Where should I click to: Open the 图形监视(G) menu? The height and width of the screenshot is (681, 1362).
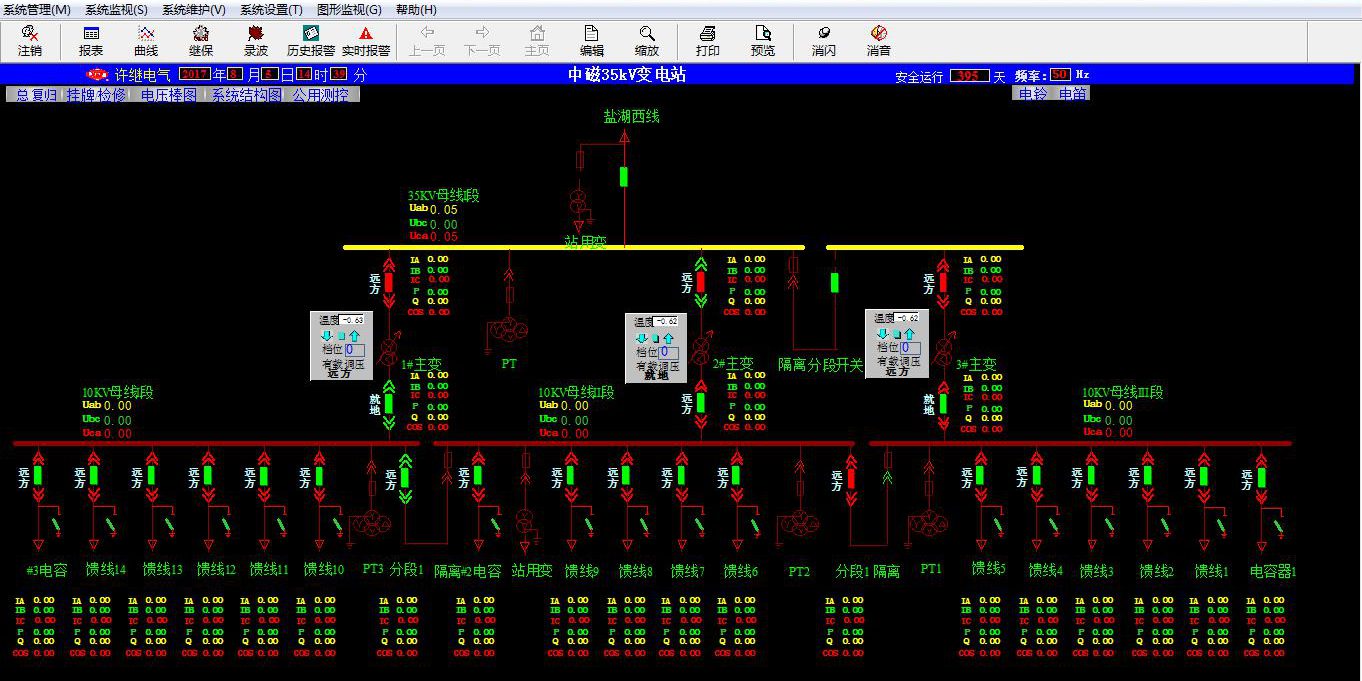pos(349,10)
